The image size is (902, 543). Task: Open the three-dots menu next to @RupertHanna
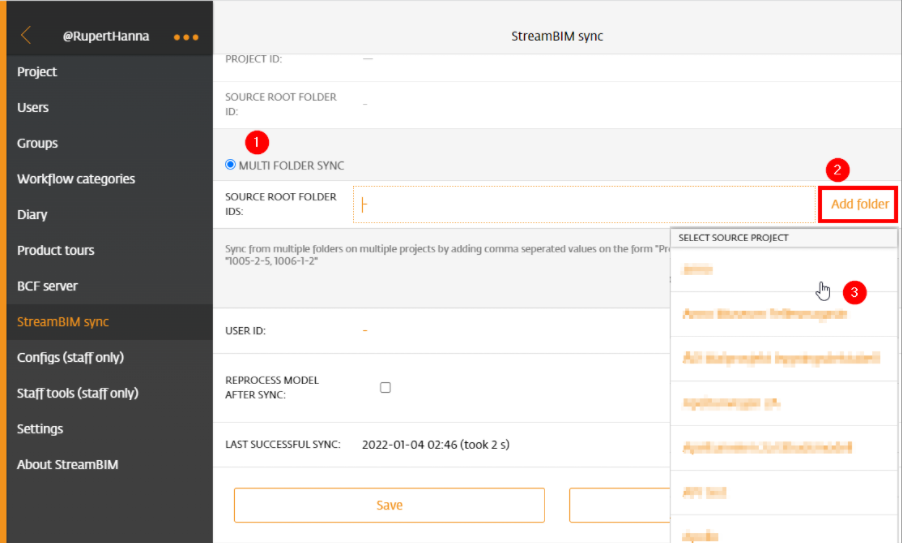(x=186, y=37)
